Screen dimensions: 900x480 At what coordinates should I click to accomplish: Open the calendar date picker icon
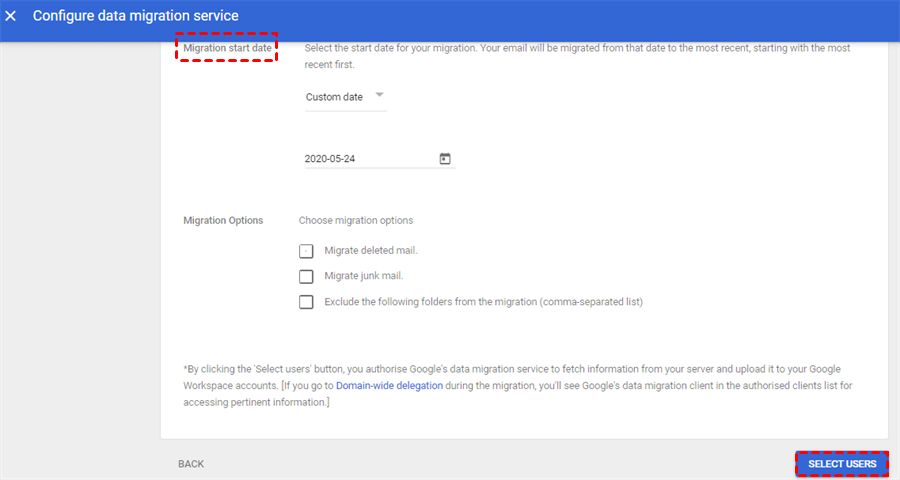445,158
